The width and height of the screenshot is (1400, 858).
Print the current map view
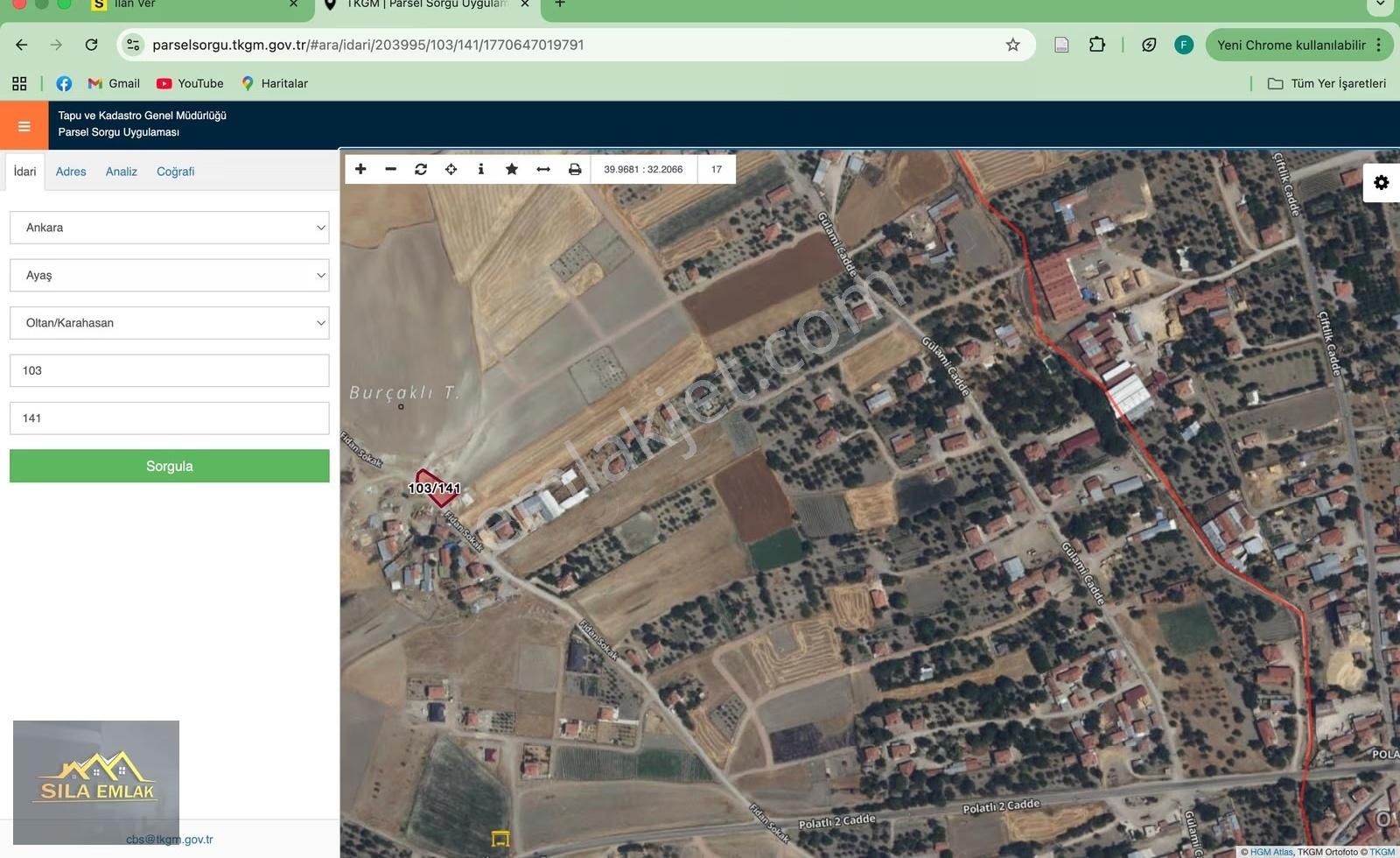coord(574,169)
